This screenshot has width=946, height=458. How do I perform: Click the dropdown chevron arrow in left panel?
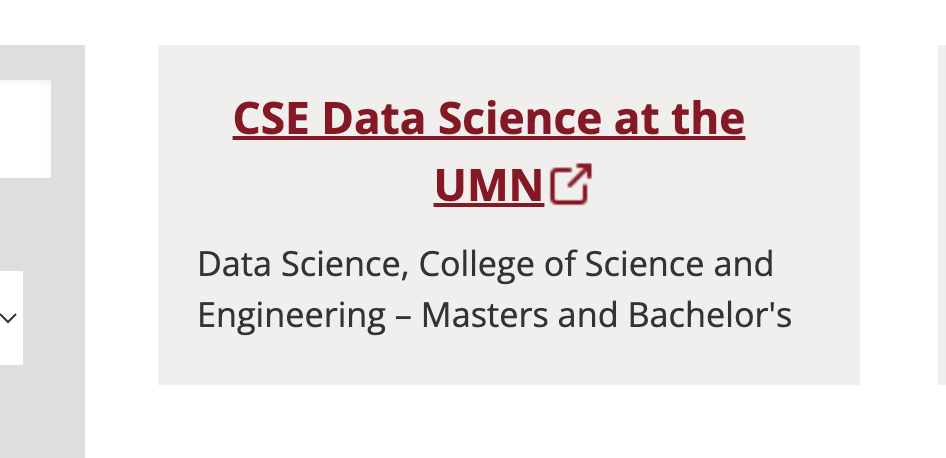pos(10,318)
